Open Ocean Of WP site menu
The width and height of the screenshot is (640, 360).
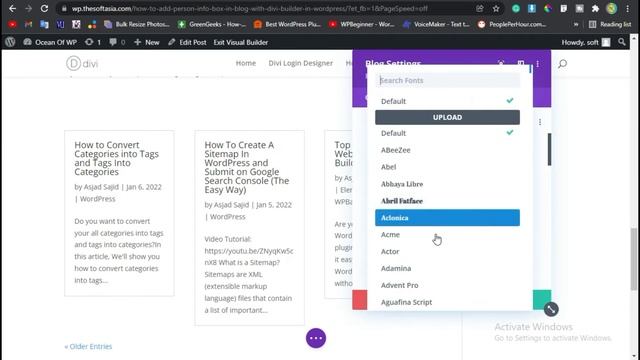(50, 42)
